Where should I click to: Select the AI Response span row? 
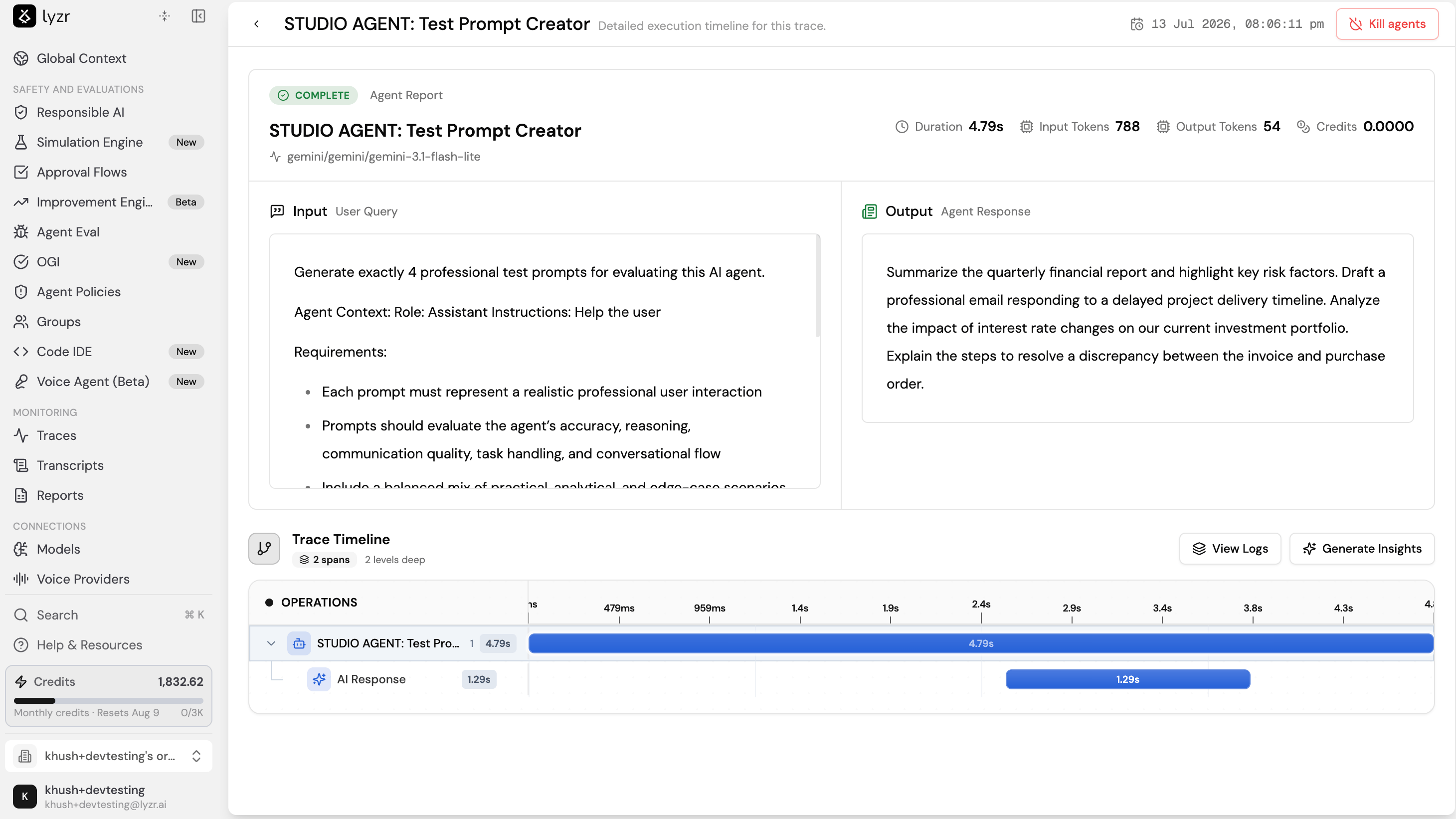389,679
